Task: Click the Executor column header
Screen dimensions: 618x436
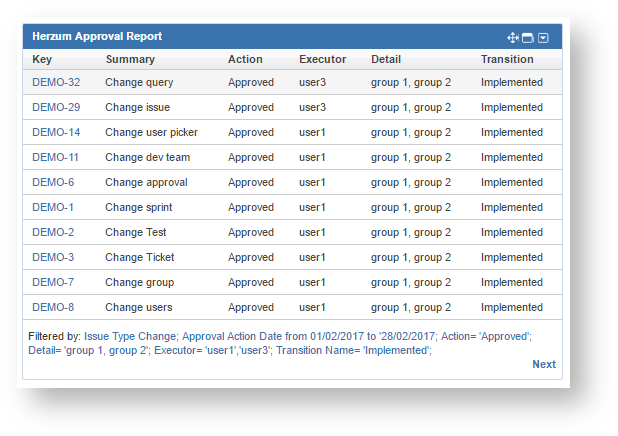Action: pyautogui.click(x=323, y=60)
